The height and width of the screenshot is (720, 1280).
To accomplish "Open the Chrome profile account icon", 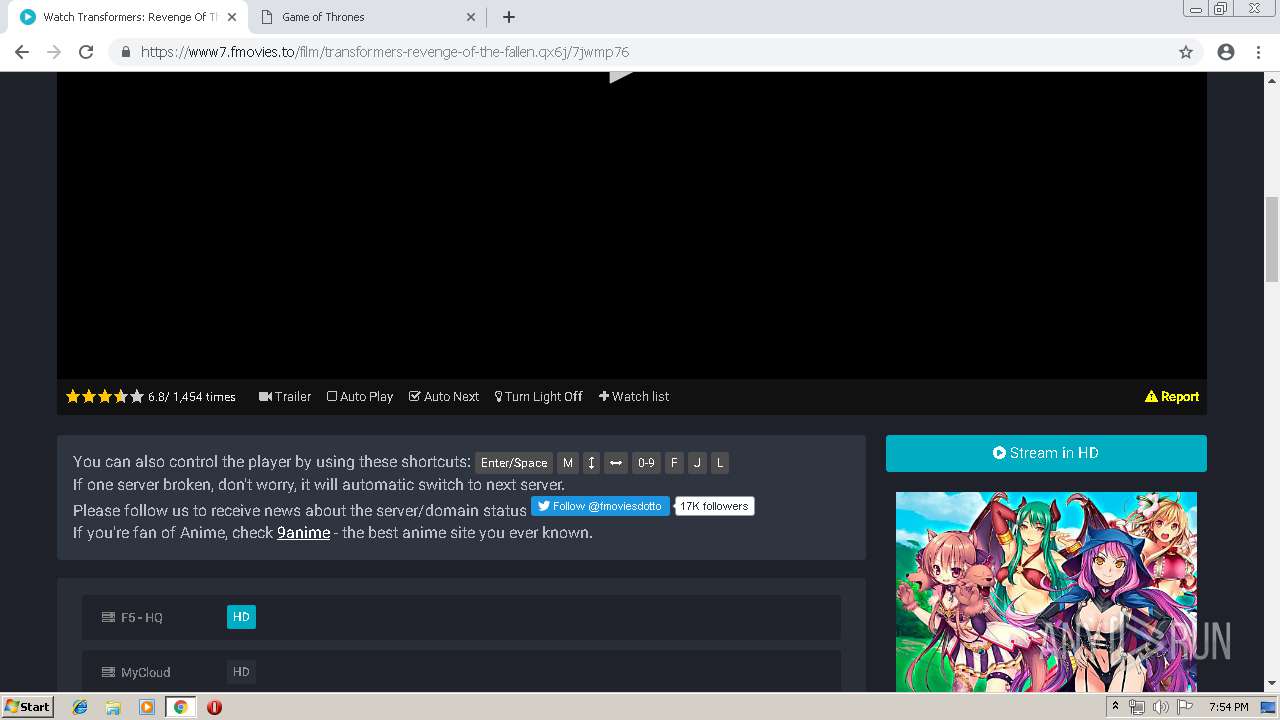I will point(1226,52).
